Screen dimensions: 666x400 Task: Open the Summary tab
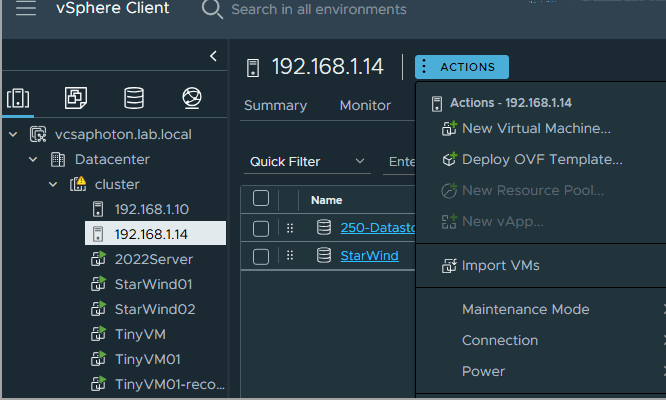[x=275, y=105]
